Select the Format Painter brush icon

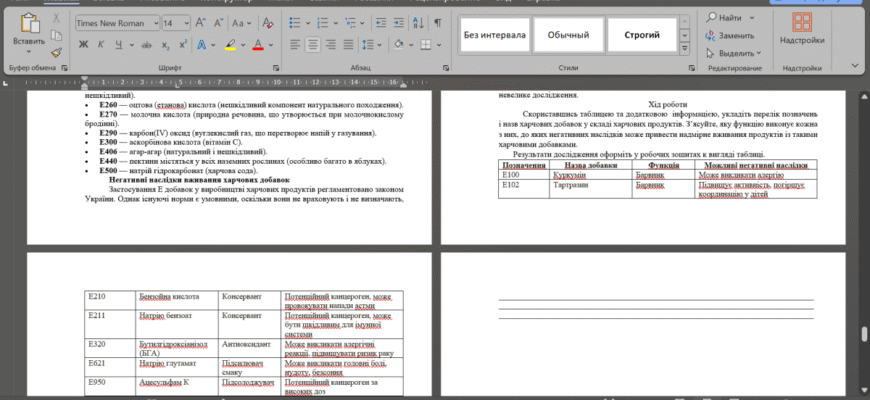coord(56,53)
